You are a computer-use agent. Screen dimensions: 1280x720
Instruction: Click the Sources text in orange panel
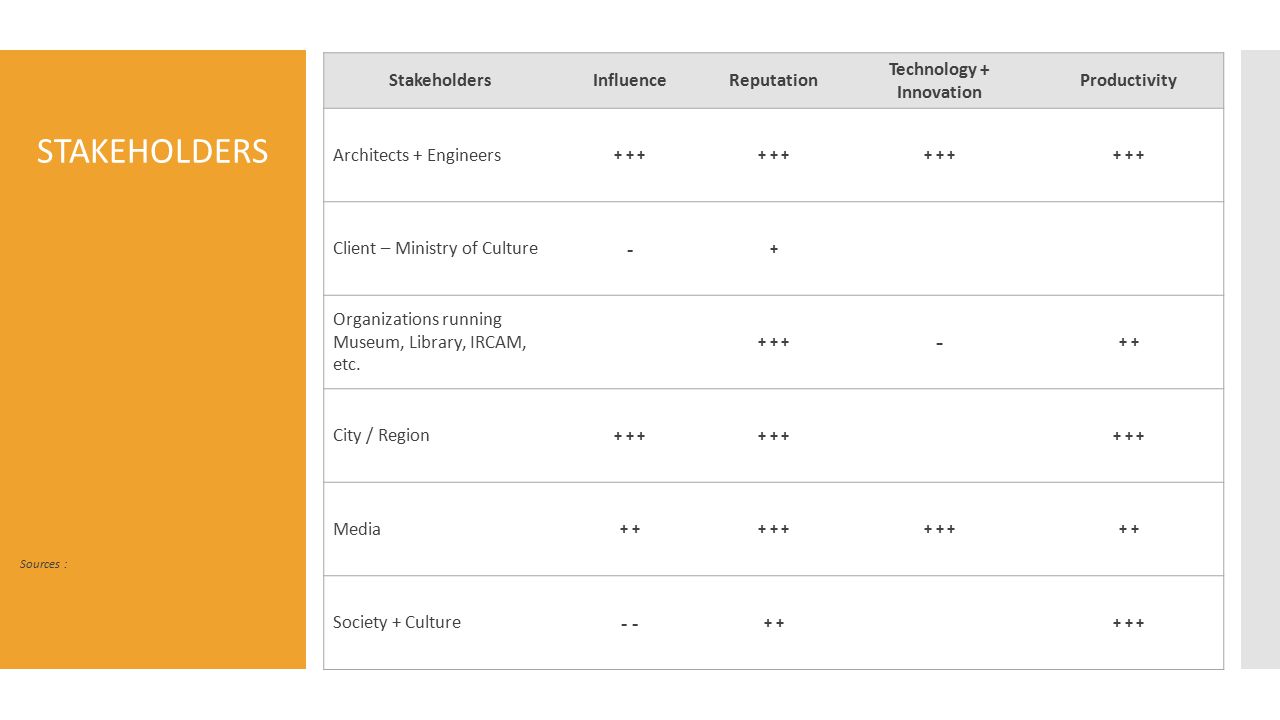[x=43, y=564]
